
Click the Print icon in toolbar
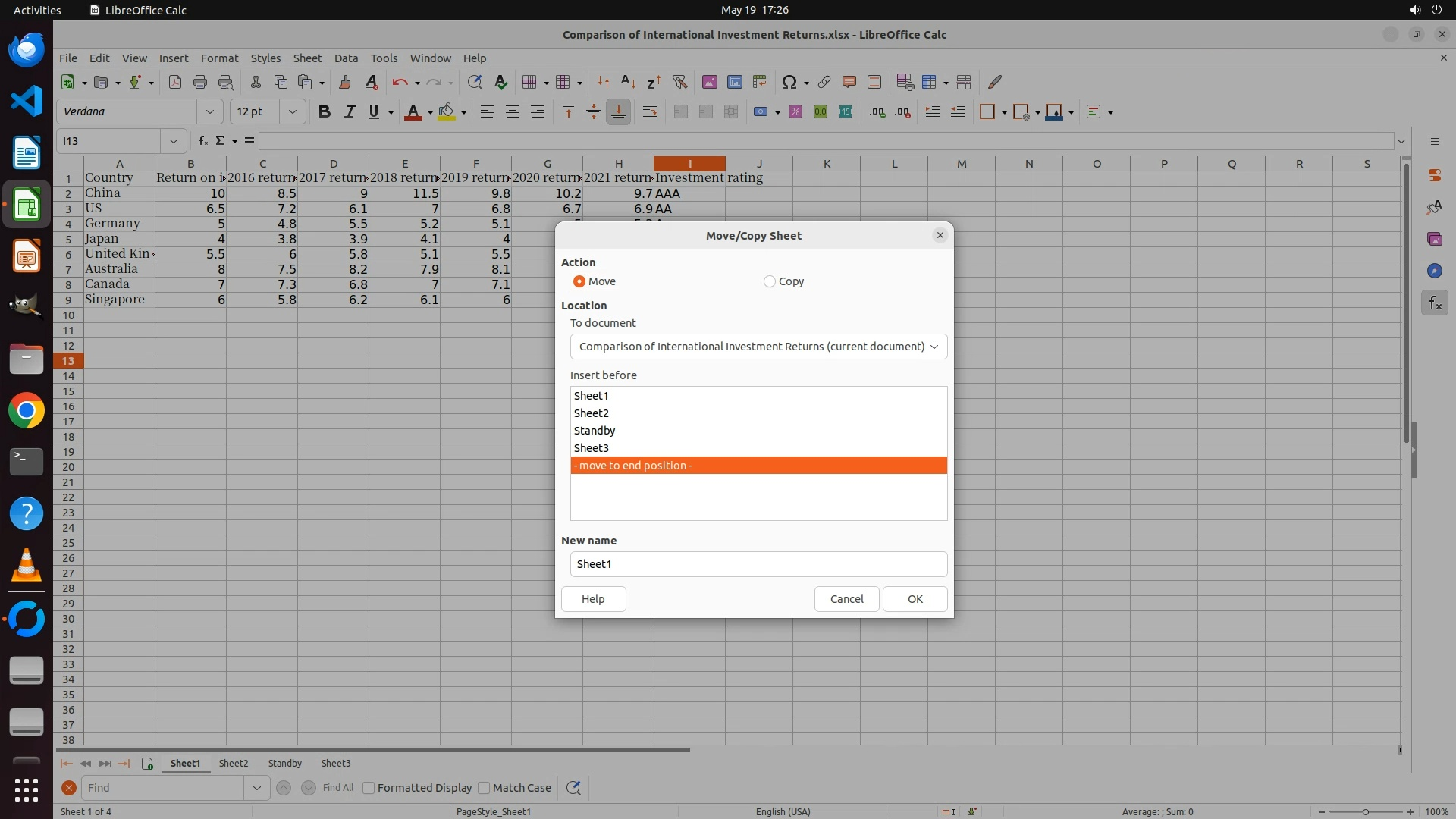pos(200,82)
